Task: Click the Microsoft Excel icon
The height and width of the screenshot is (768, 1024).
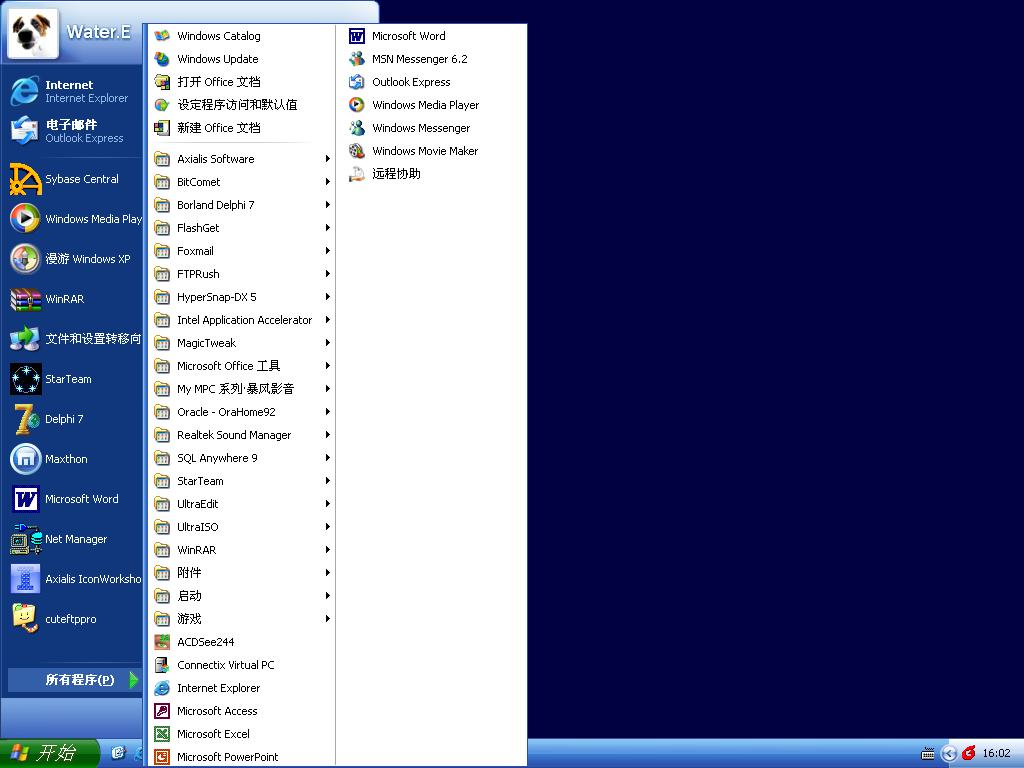Action: (x=162, y=734)
